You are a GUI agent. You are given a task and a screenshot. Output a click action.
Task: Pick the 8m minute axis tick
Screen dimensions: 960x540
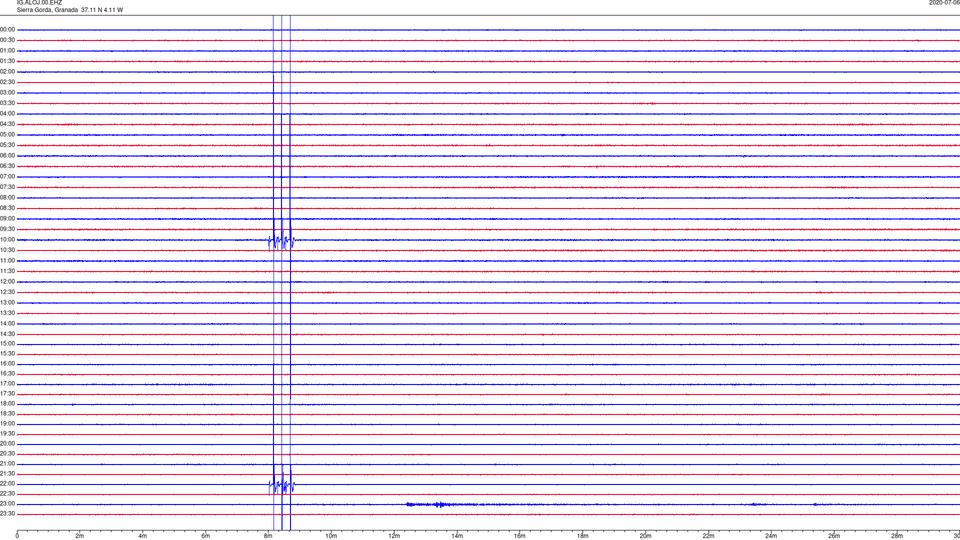268,536
